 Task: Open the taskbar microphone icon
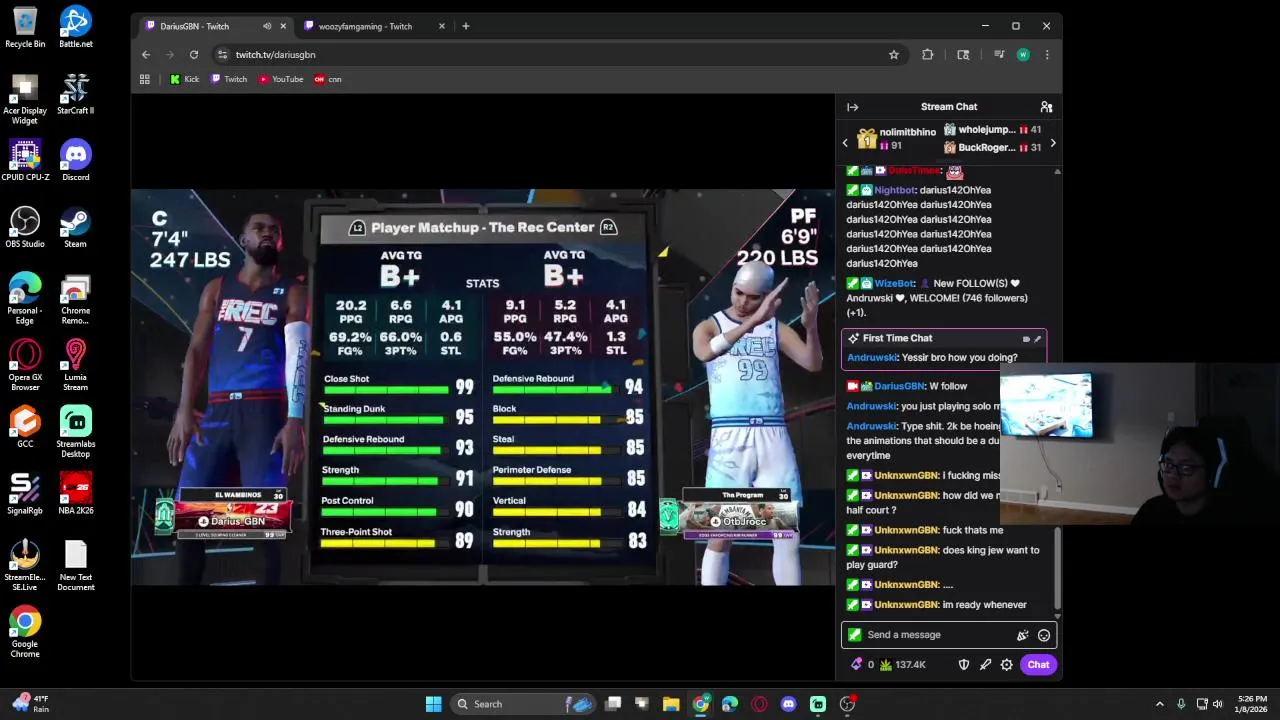(1181, 704)
